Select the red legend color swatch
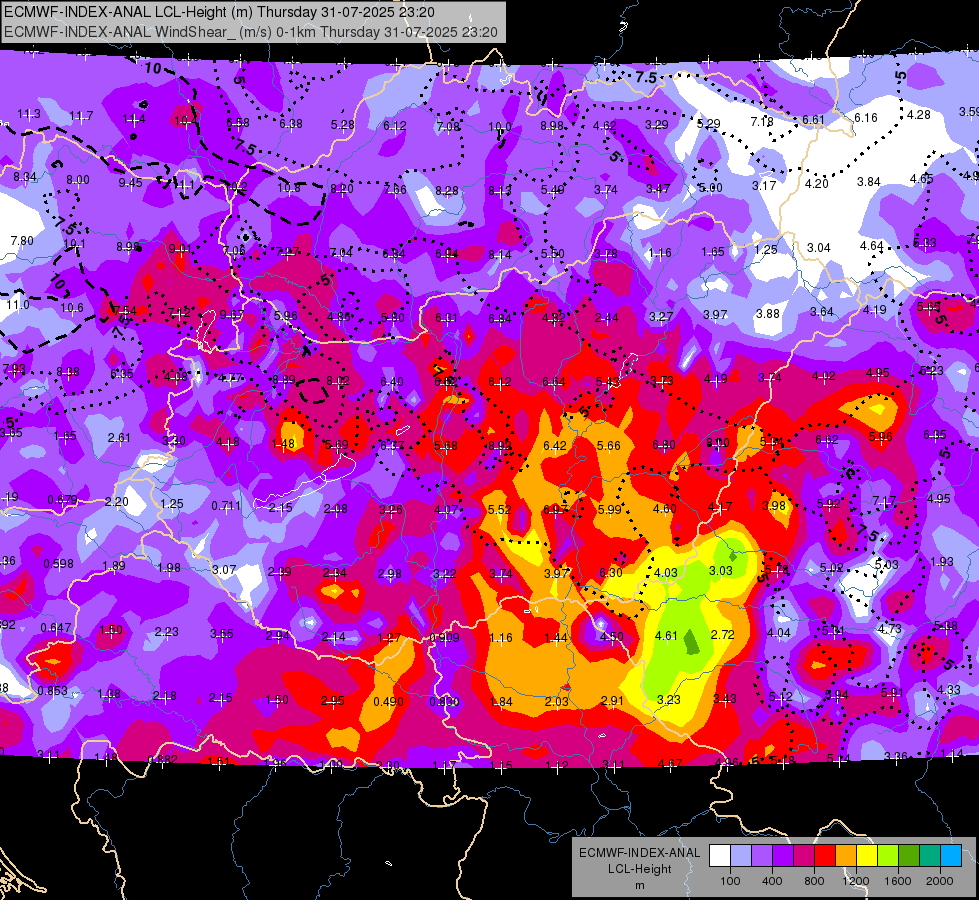Screen dimensions: 979x900 [825, 856]
